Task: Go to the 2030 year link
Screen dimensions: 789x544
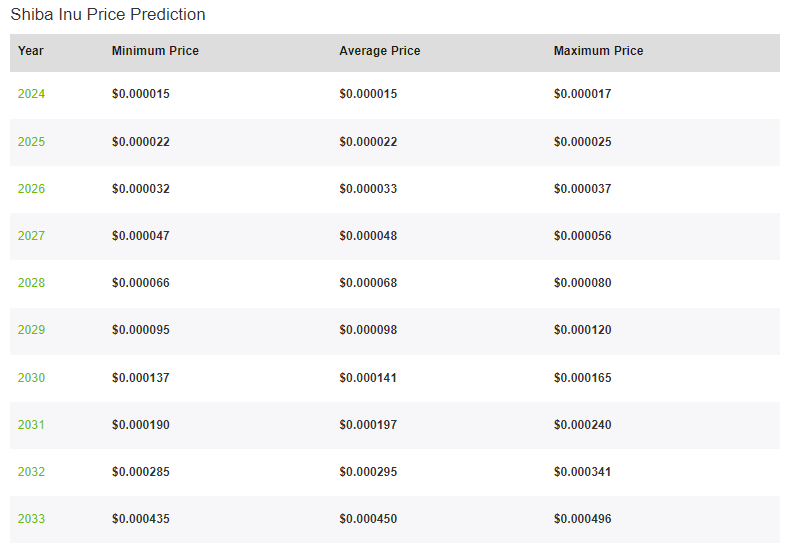Action: 31,378
